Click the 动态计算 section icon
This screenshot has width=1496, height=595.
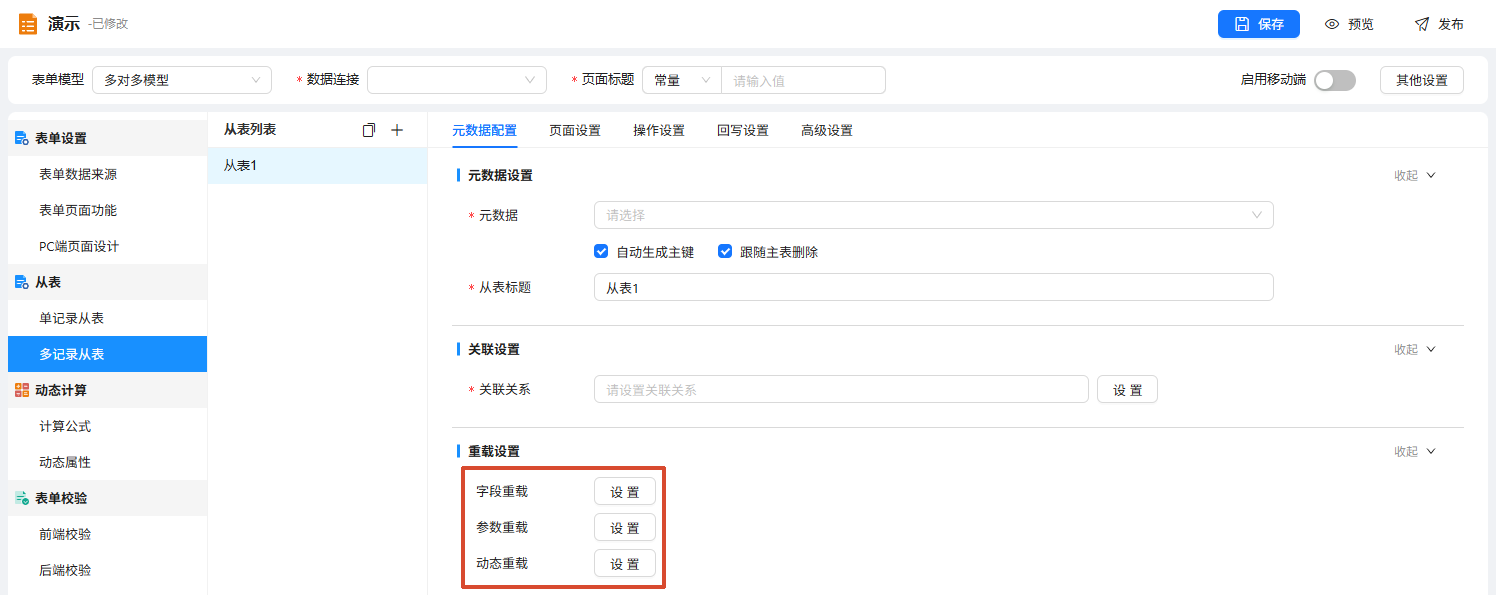(x=21, y=390)
